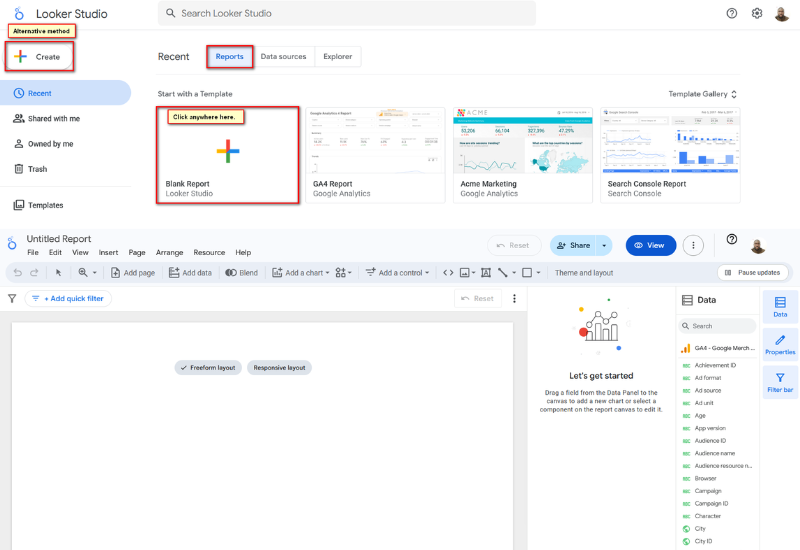The width and height of the screenshot is (800, 550).
Task: Open the line type dropdown arrow
Action: [x=514, y=273]
